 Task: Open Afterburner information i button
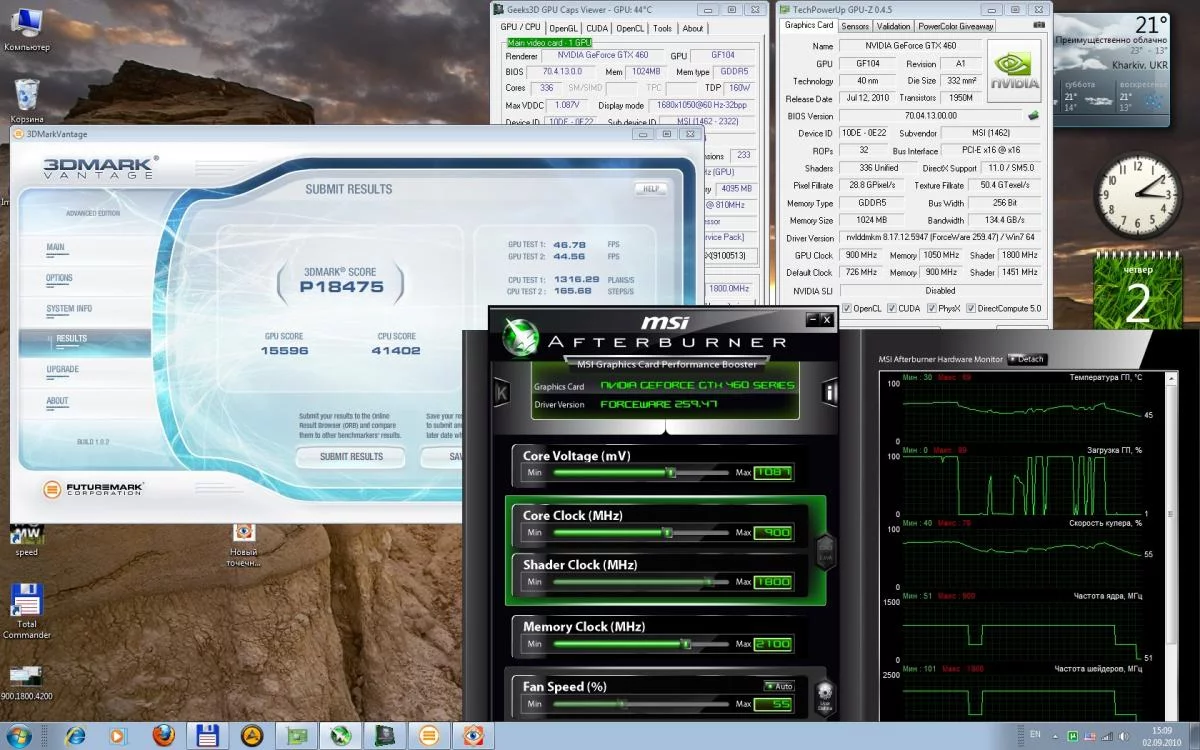pos(829,393)
